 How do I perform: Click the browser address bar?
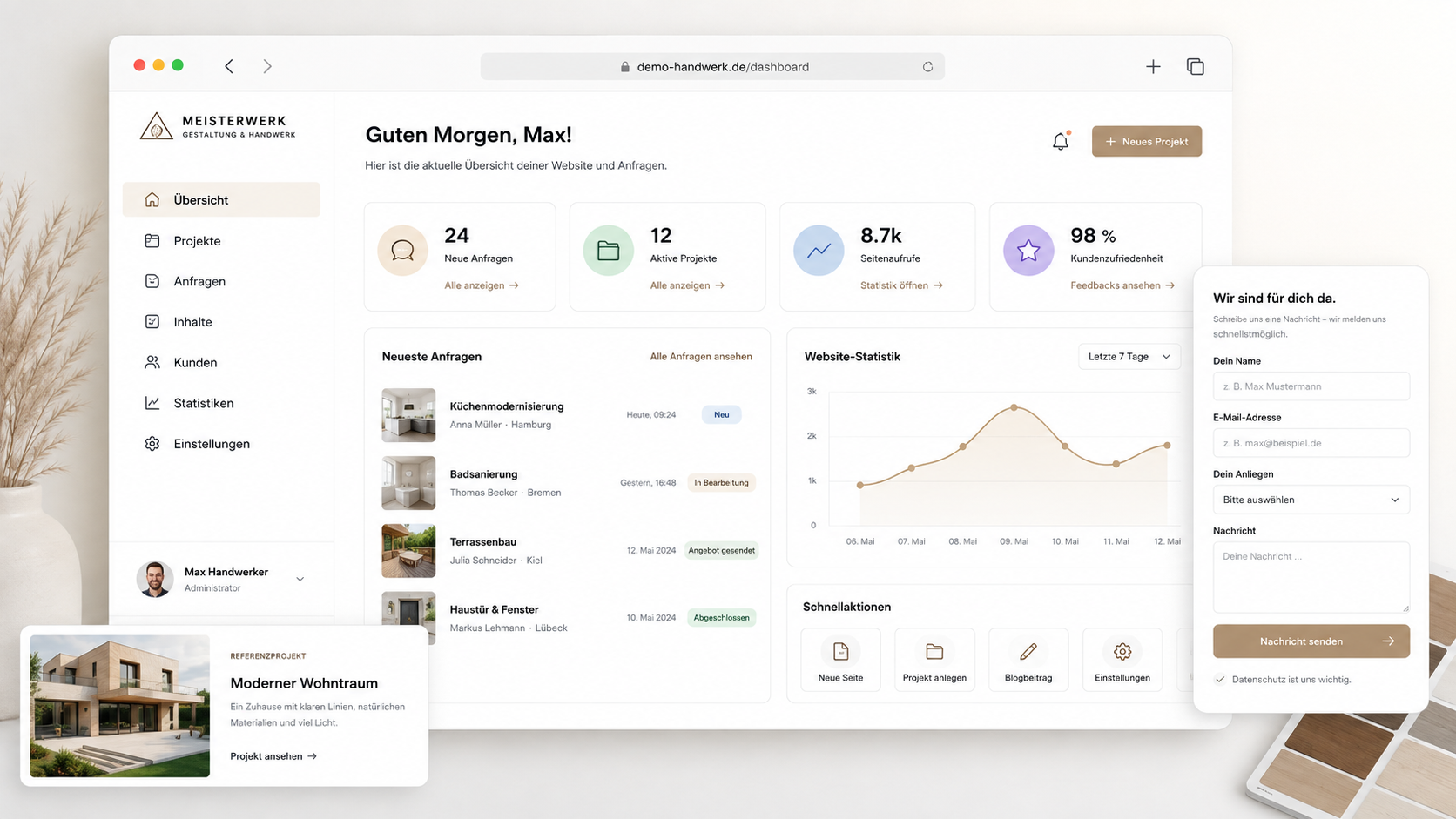[x=712, y=67]
